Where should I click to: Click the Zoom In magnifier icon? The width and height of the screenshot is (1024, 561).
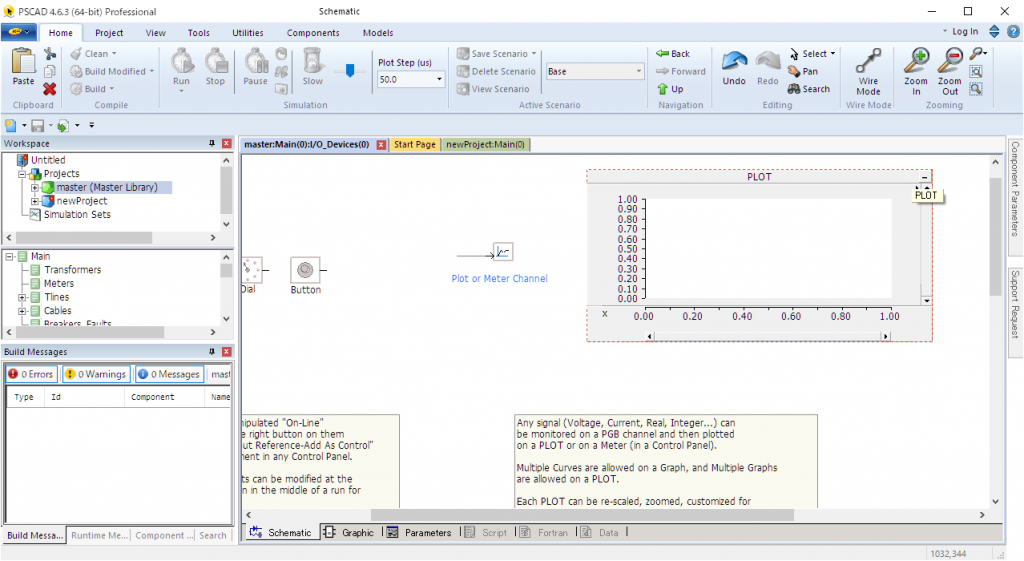coord(915,62)
